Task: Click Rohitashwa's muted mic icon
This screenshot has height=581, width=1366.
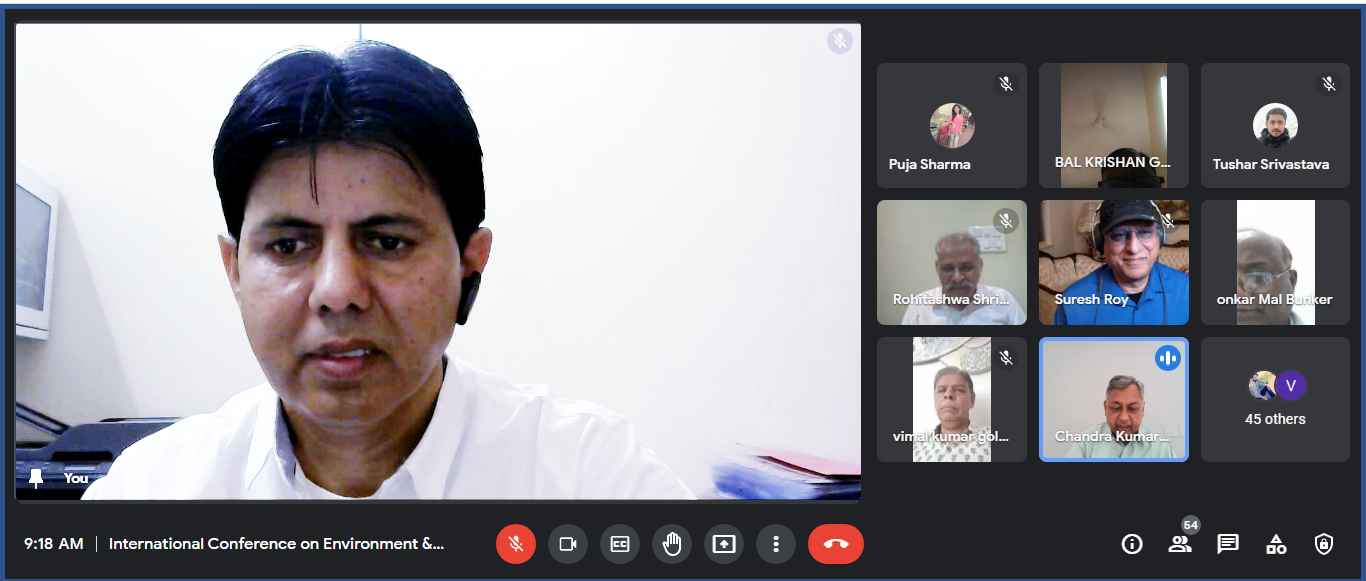Action: pos(1006,221)
